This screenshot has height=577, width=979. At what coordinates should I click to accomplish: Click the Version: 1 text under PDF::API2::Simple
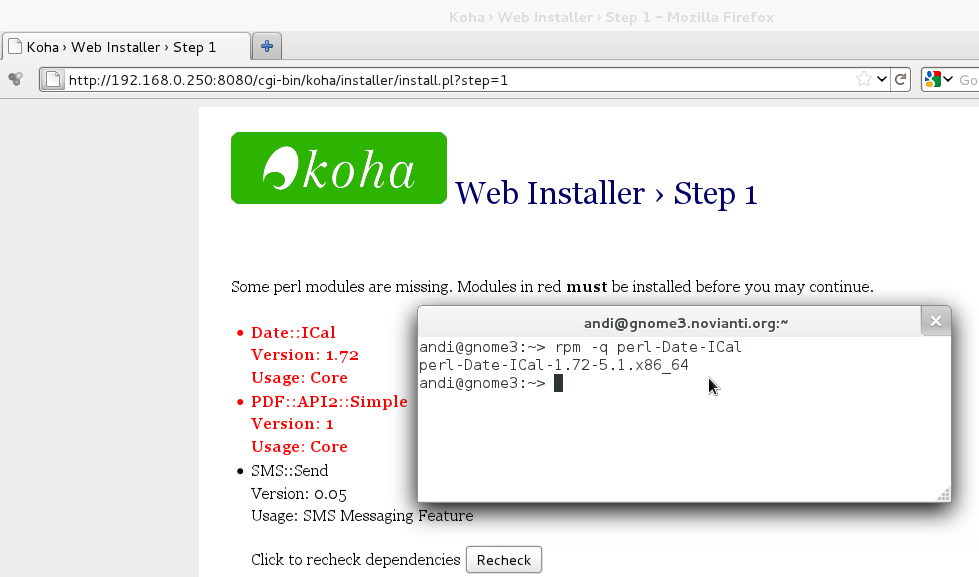(x=292, y=424)
